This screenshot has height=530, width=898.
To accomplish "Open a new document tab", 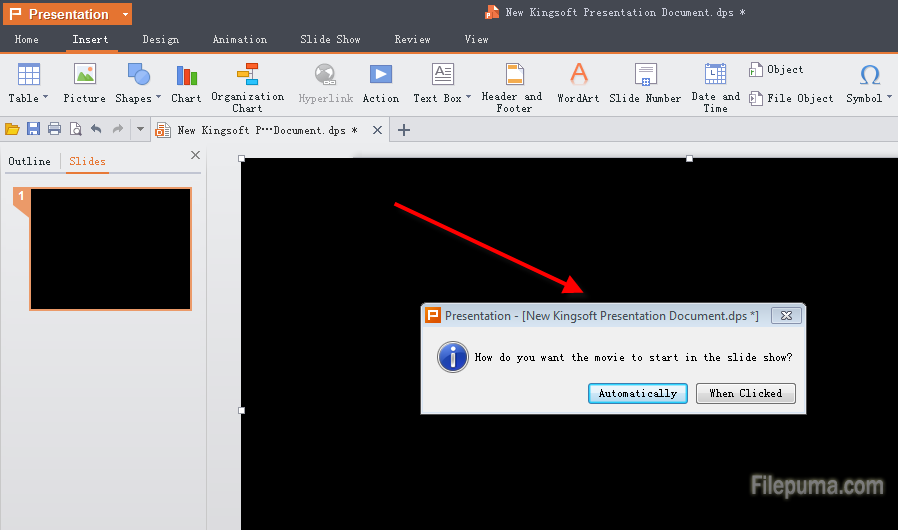I will (404, 130).
